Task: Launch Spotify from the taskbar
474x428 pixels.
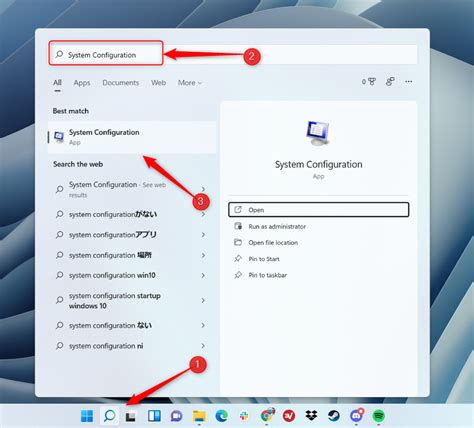Action: (379, 416)
